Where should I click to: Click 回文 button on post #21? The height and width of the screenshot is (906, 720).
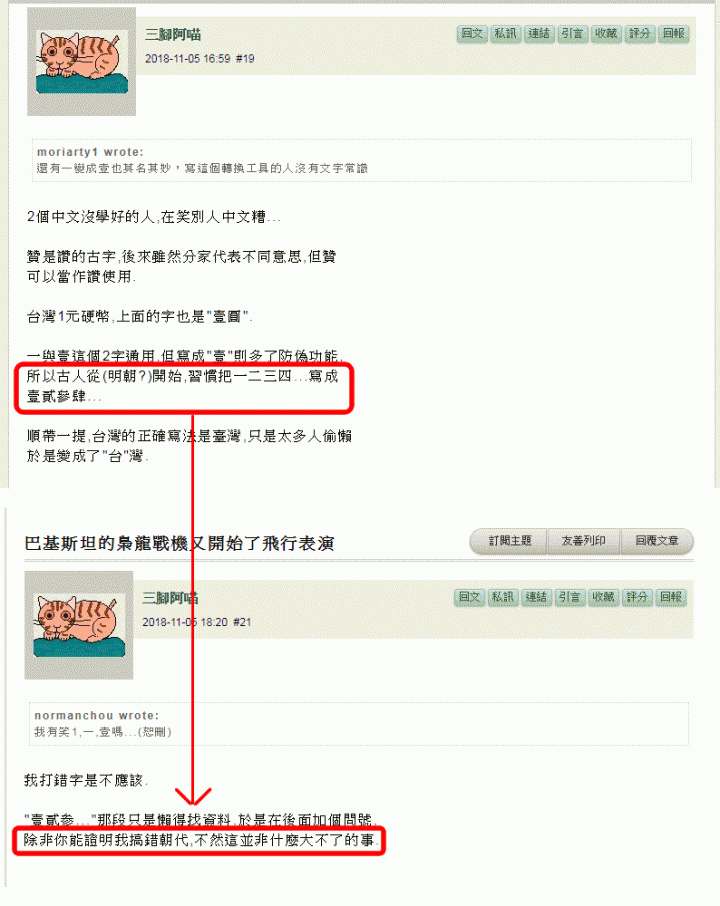(x=469, y=597)
